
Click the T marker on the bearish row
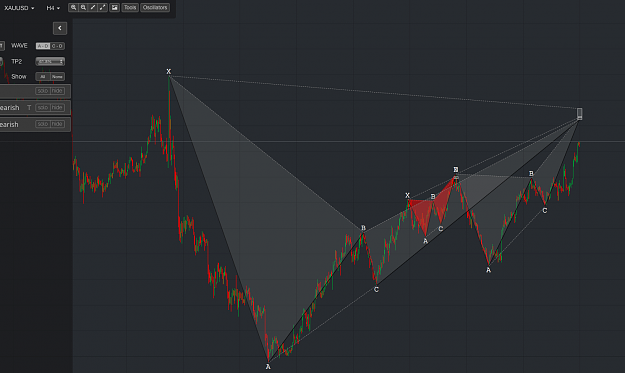pyautogui.click(x=29, y=108)
